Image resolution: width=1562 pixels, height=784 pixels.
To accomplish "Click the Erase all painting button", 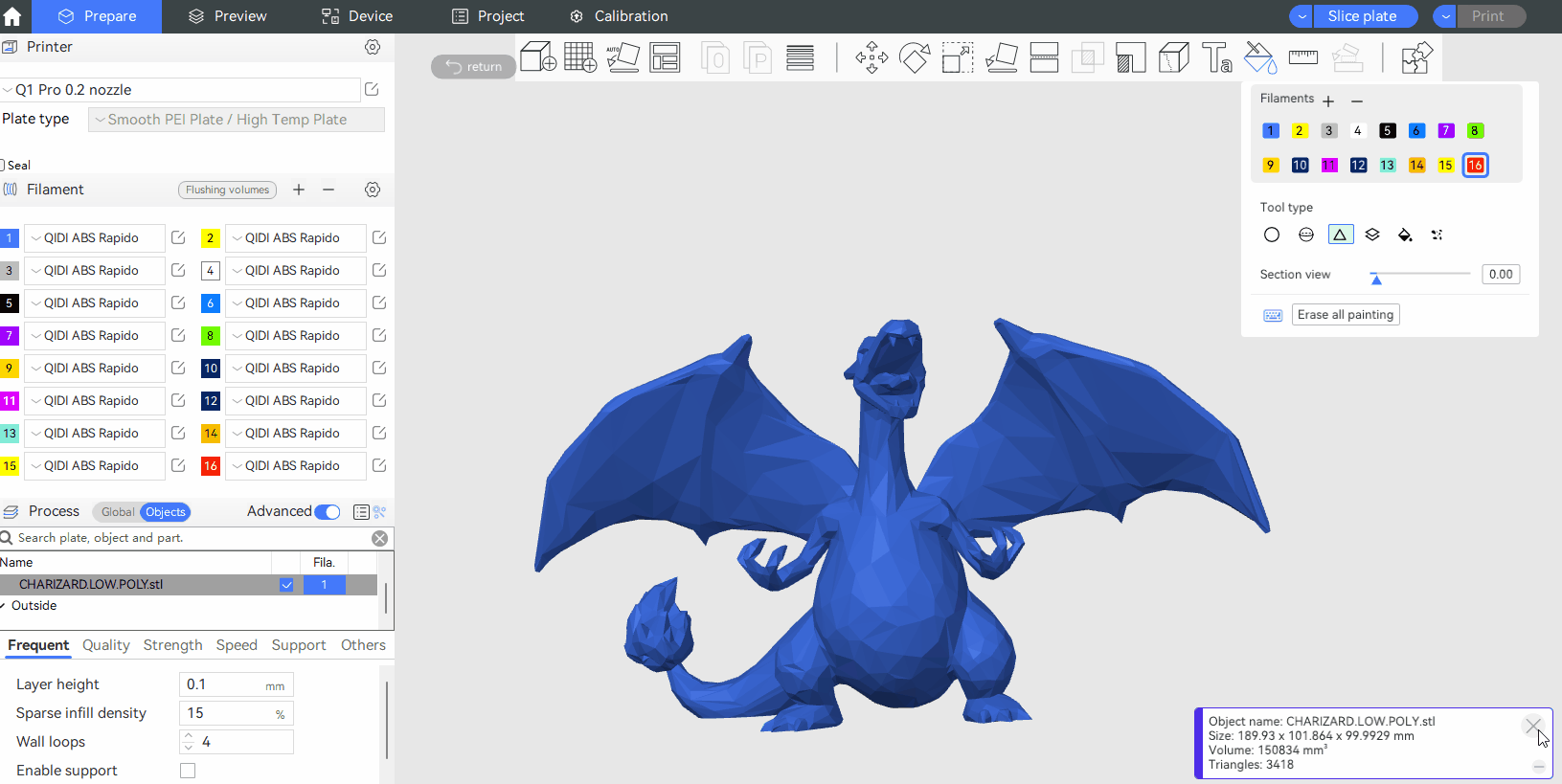I will click(1345, 315).
